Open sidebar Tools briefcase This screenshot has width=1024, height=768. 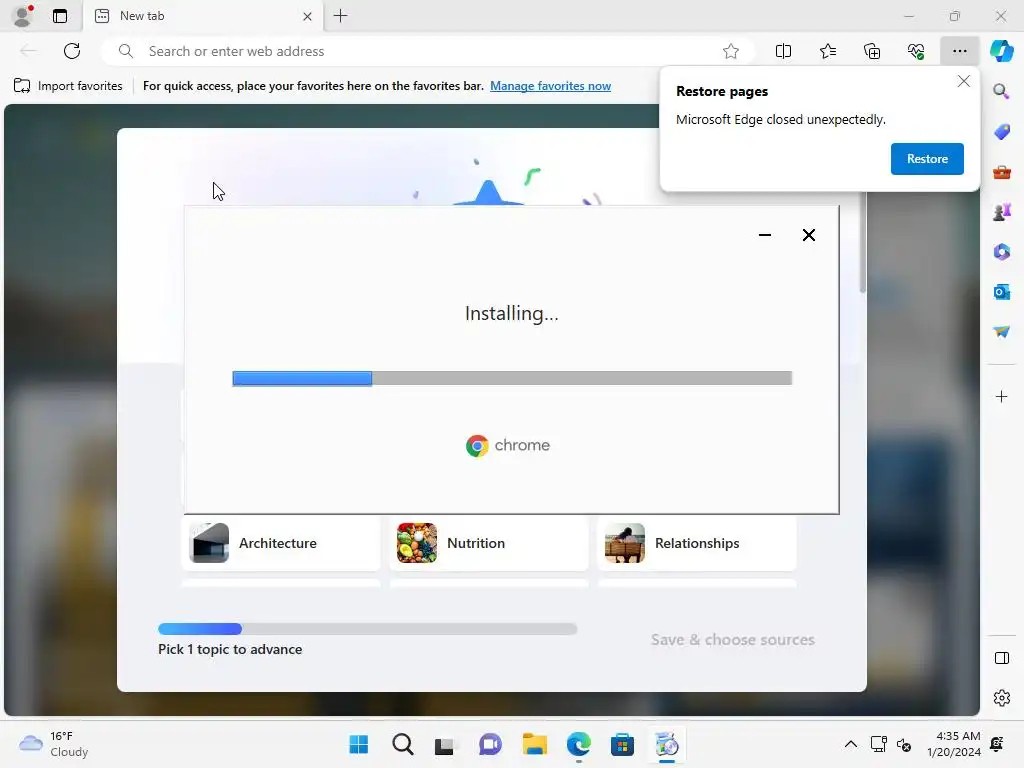coord(1001,172)
